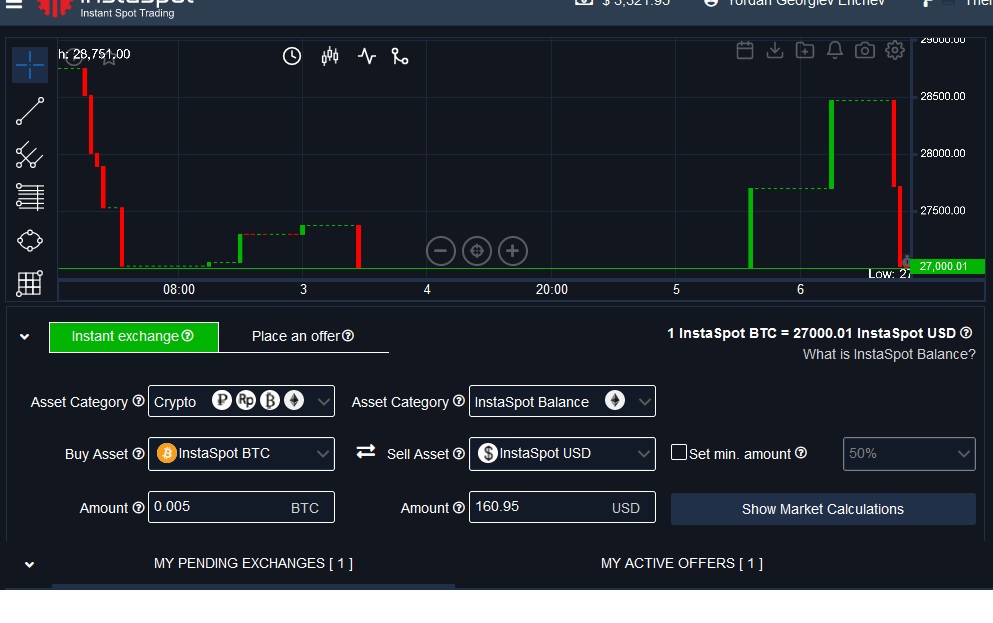Screen dimensions: 993x623
Task: Collapse the exchange form section chevron
Action: [x=25, y=336]
